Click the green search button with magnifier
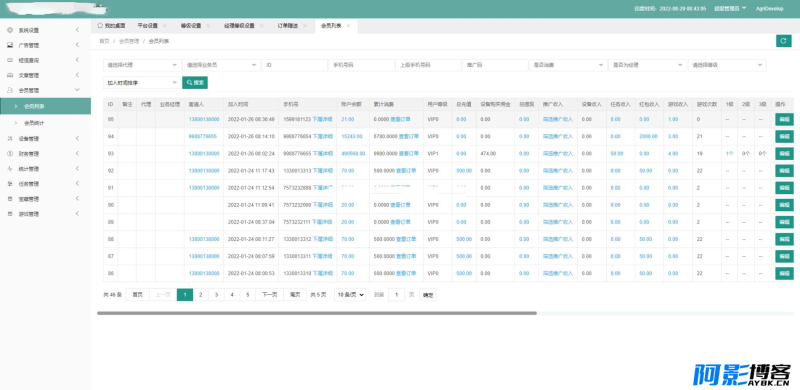Image resolution: width=800 pixels, height=390 pixels. [195, 83]
